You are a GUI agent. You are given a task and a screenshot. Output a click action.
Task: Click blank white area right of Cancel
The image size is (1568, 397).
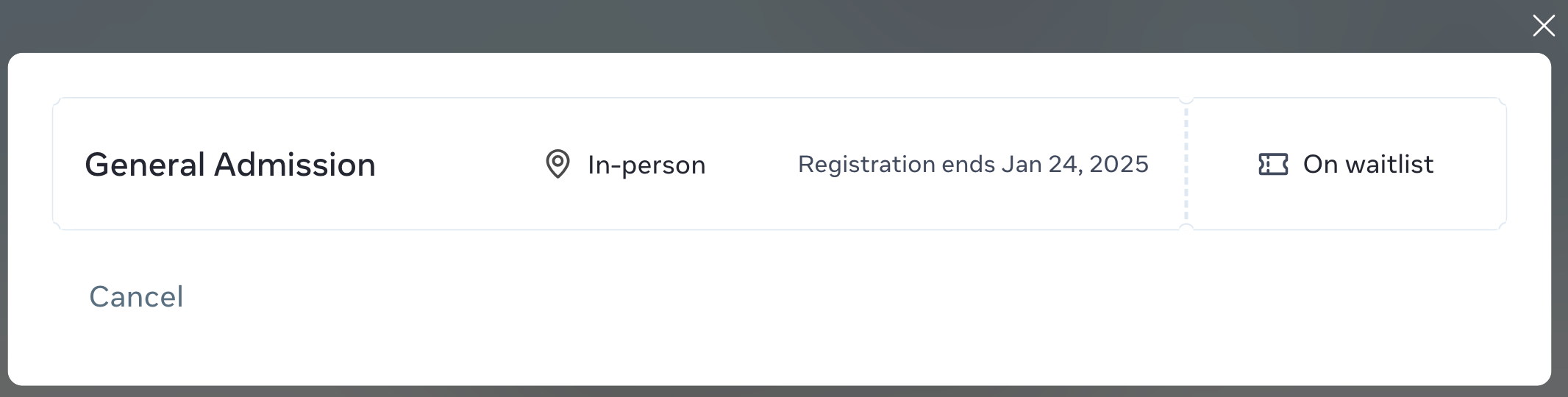735,297
